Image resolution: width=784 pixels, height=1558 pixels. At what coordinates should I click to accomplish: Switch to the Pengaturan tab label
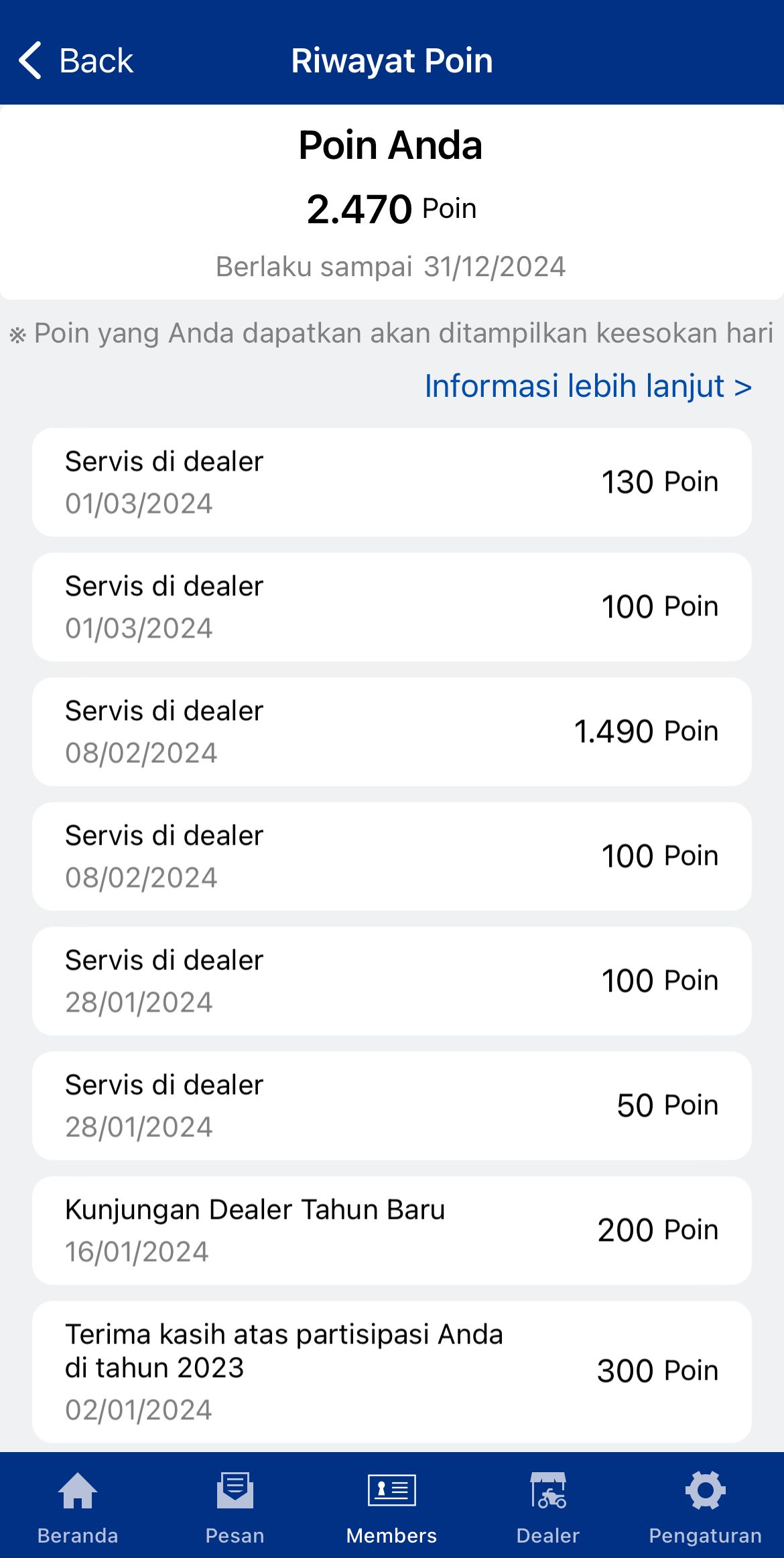click(705, 1535)
